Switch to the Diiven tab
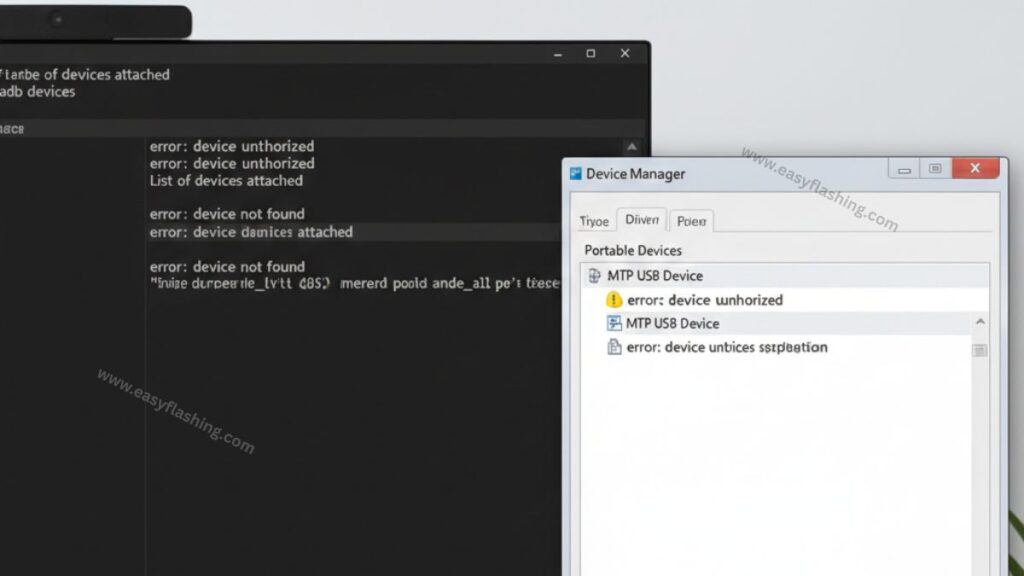This screenshot has height=576, width=1024. 641,220
